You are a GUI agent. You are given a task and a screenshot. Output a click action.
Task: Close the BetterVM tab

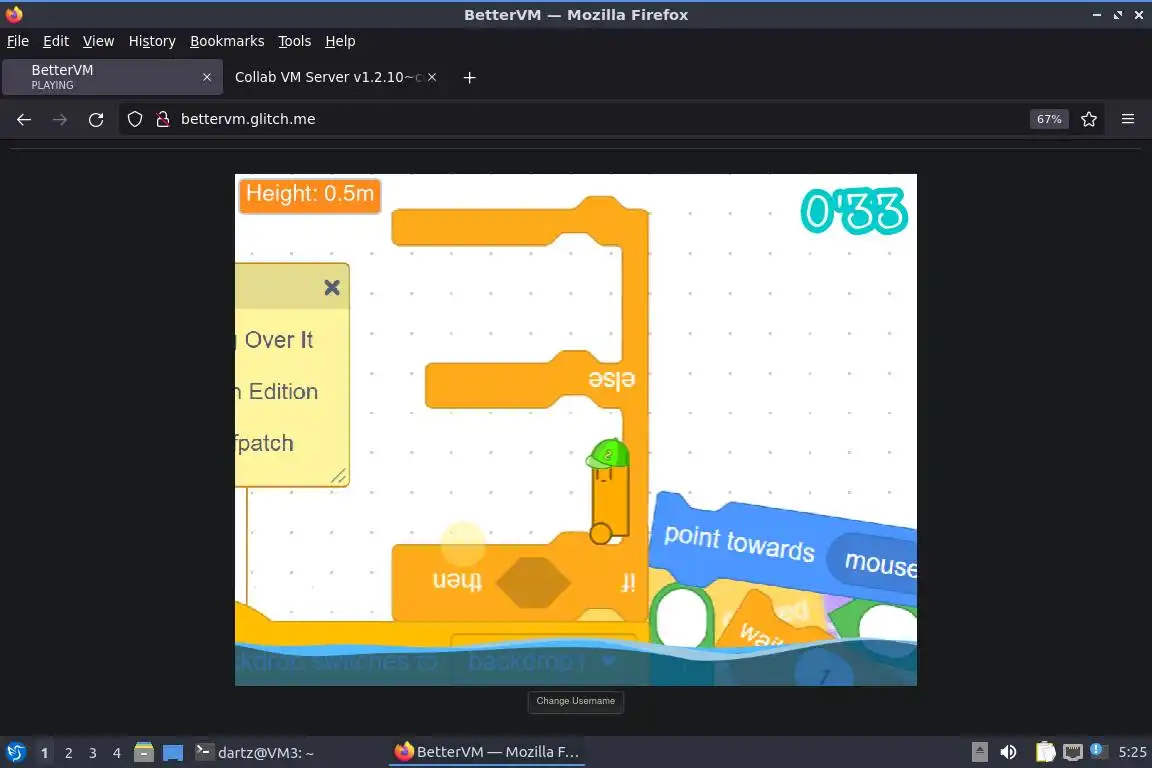(206, 77)
